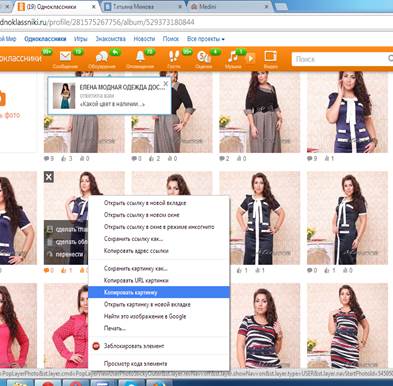Click the thumbs-up icon with count 2 under second top-row photo

click(x=152, y=159)
